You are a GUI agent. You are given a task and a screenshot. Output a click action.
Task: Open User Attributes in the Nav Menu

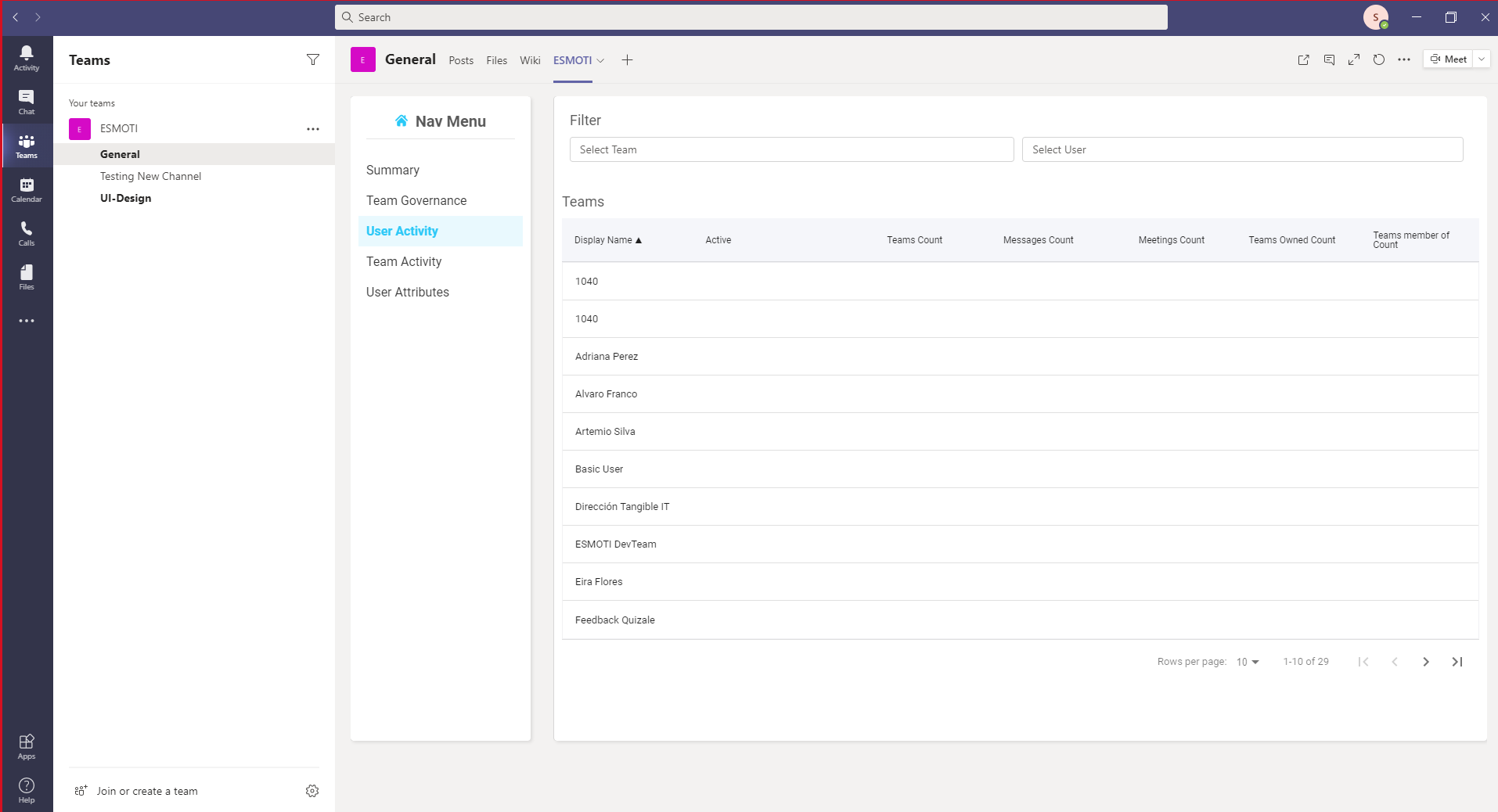point(441,292)
